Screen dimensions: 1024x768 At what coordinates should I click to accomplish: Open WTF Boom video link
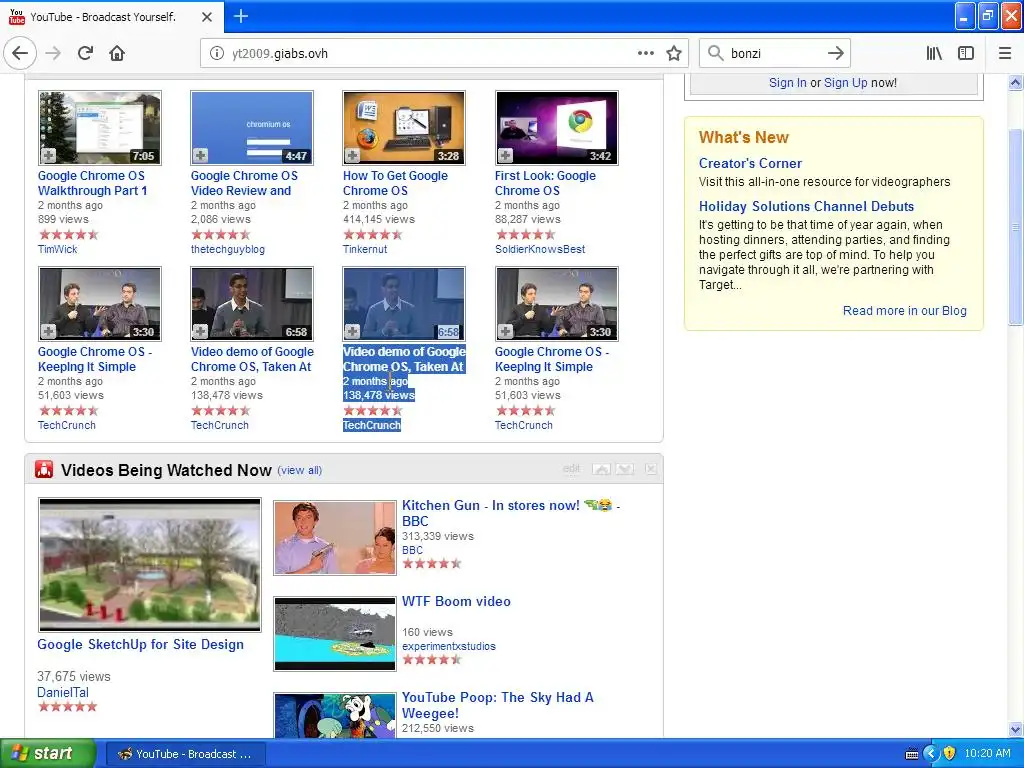tap(456, 601)
